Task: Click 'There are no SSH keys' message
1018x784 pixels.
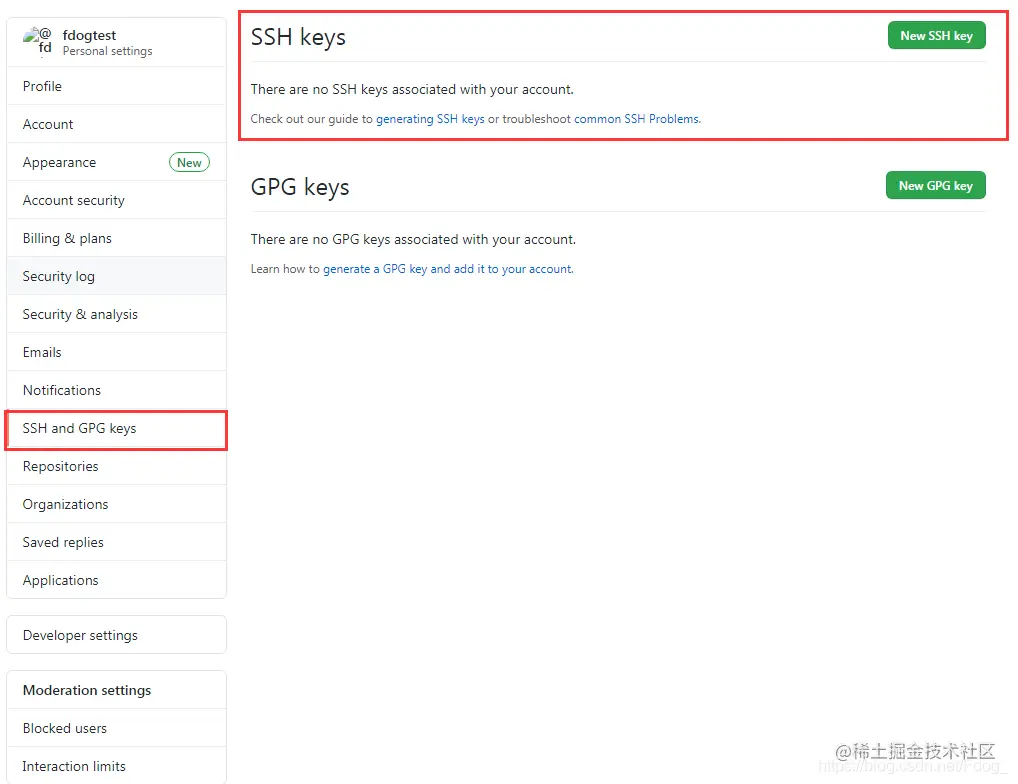Action: pos(412,89)
